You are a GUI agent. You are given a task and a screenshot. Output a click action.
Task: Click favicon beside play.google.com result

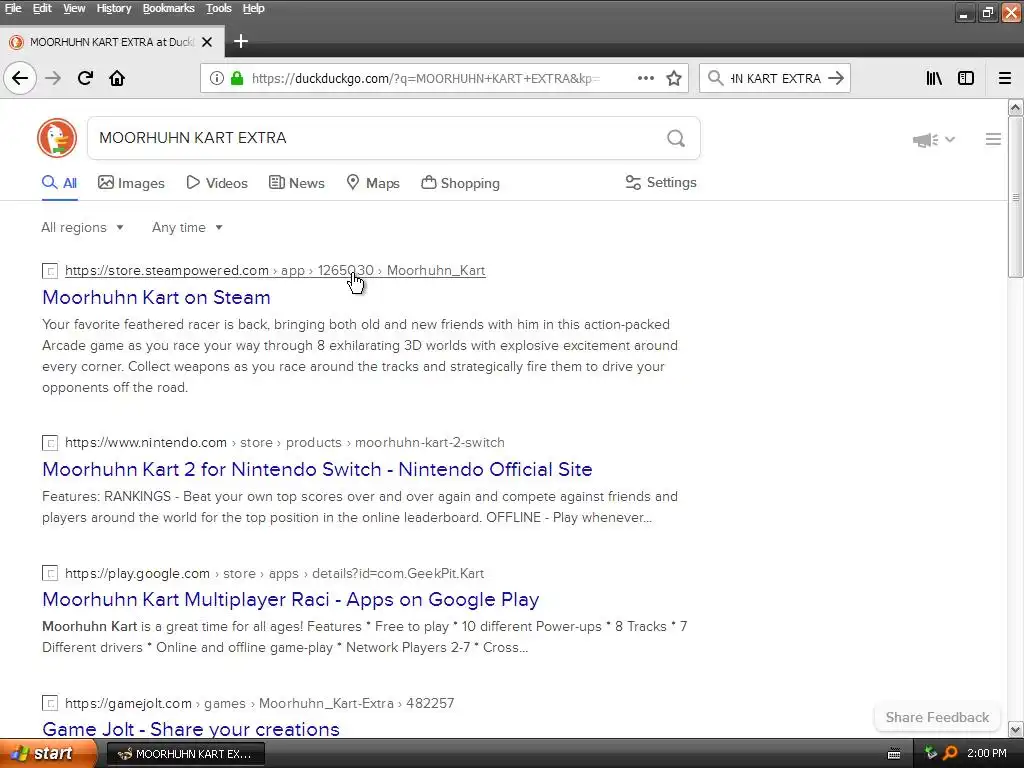50,573
